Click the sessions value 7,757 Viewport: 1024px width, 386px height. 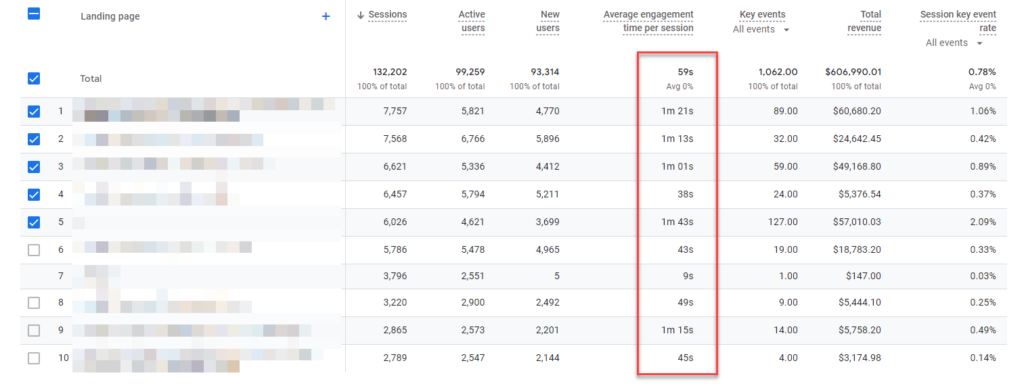[394, 112]
